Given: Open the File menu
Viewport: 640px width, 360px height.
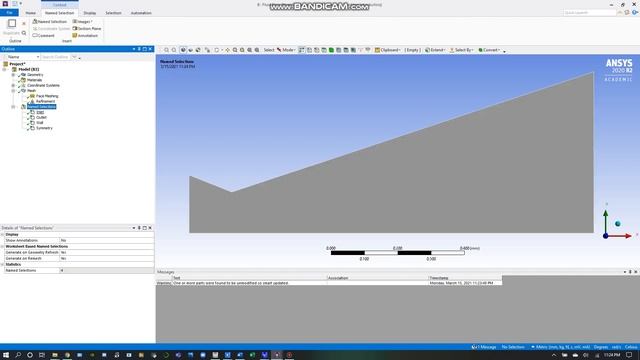Looking at the screenshot, I should (x=9, y=13).
